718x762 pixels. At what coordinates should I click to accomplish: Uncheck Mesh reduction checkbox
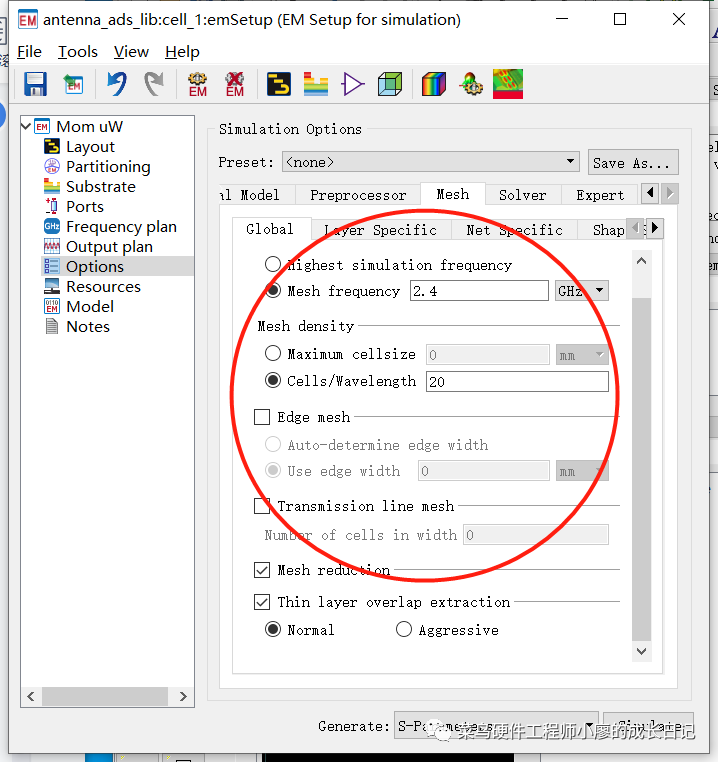point(262,570)
